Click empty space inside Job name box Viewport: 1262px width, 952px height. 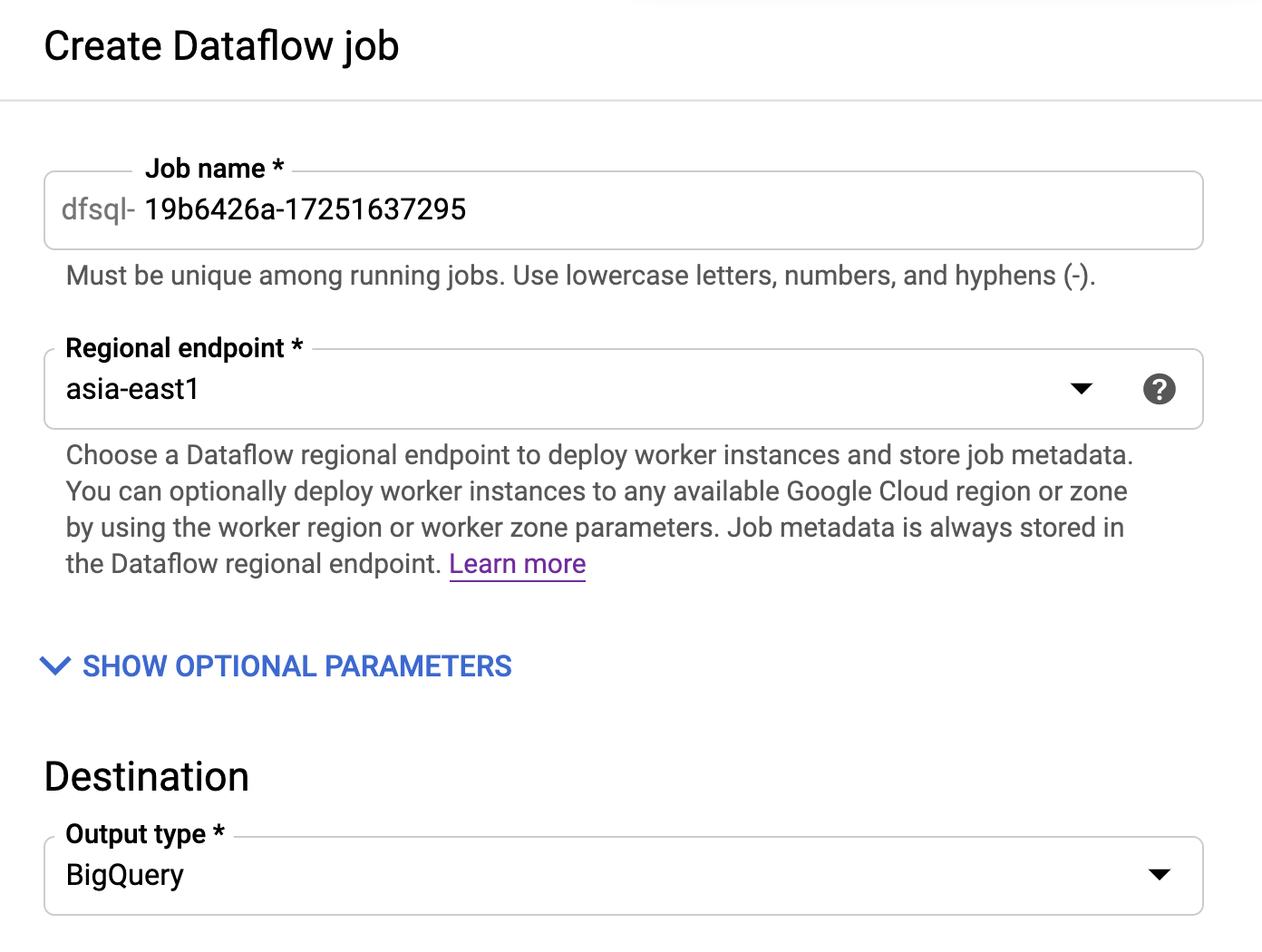click(861, 210)
